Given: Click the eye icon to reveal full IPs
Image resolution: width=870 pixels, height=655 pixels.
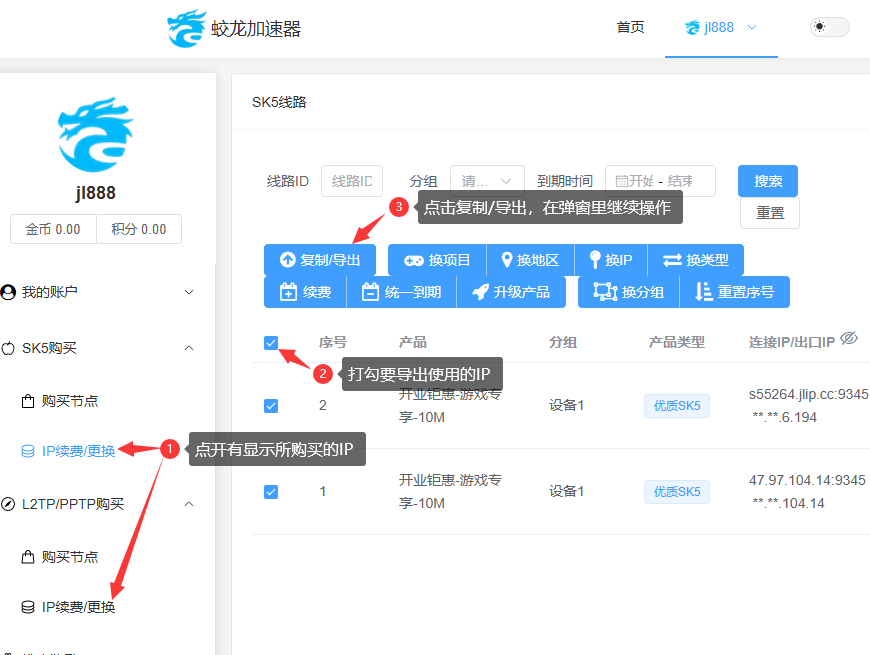Looking at the screenshot, I should point(849,337).
